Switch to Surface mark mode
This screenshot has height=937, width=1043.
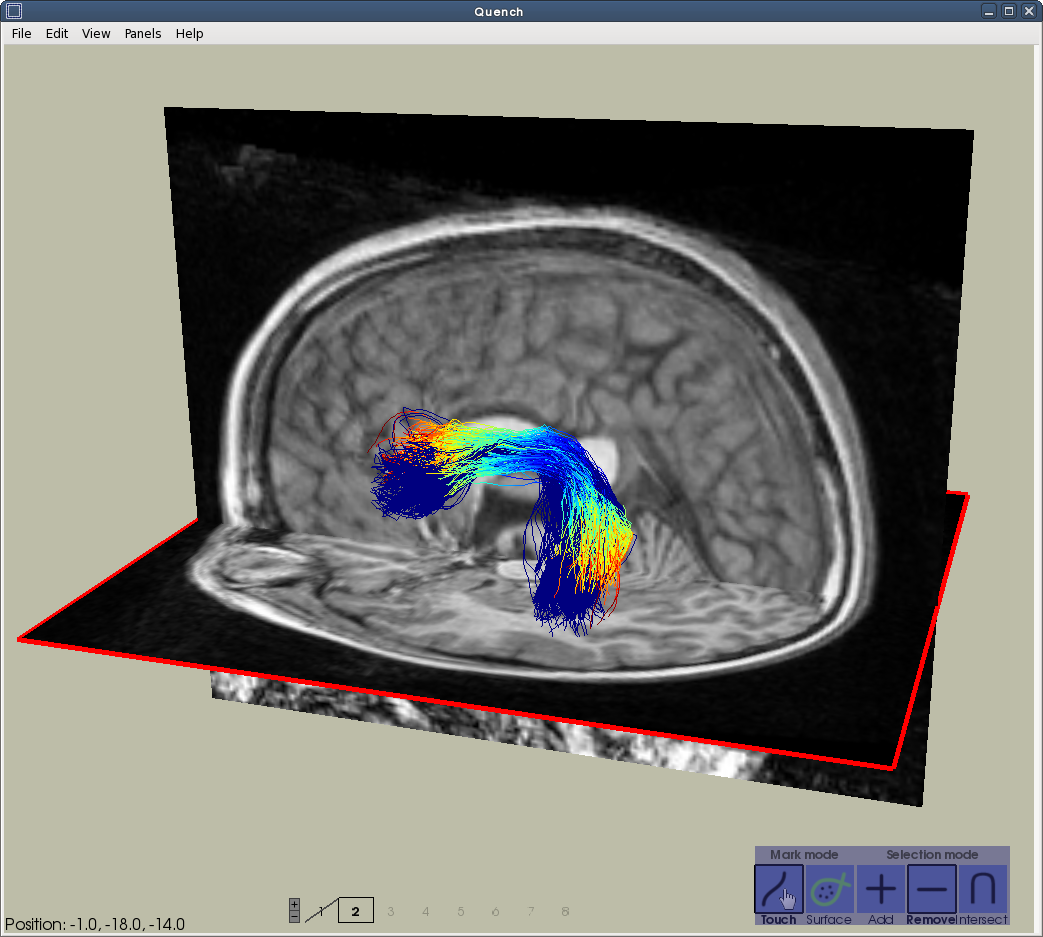[829, 889]
